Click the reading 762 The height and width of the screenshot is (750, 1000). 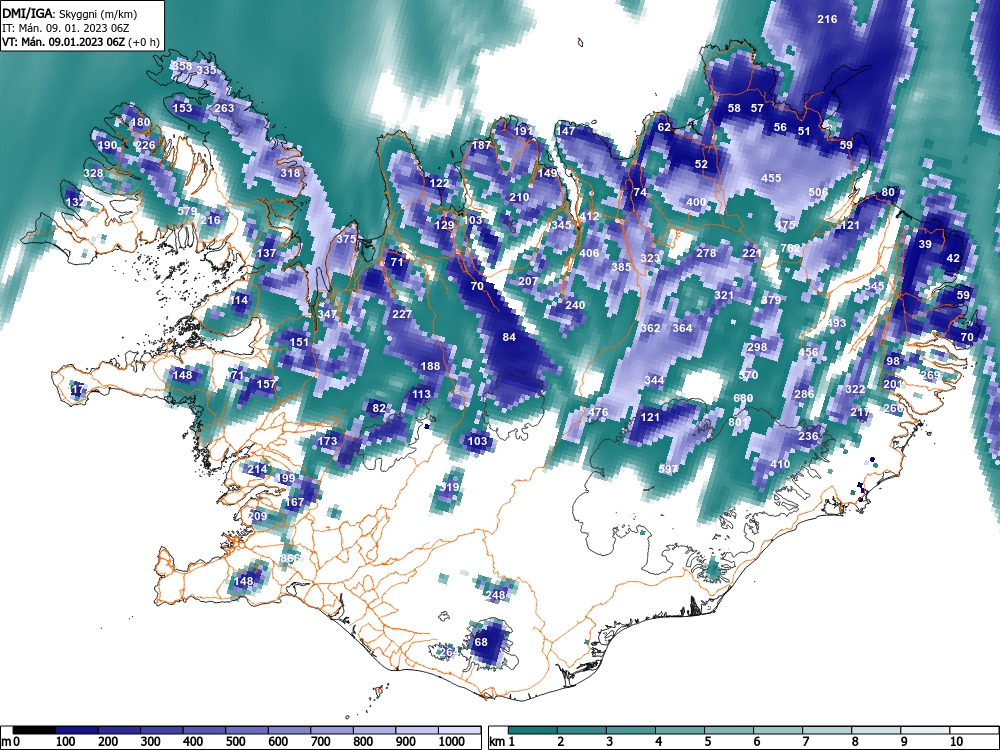(x=790, y=248)
